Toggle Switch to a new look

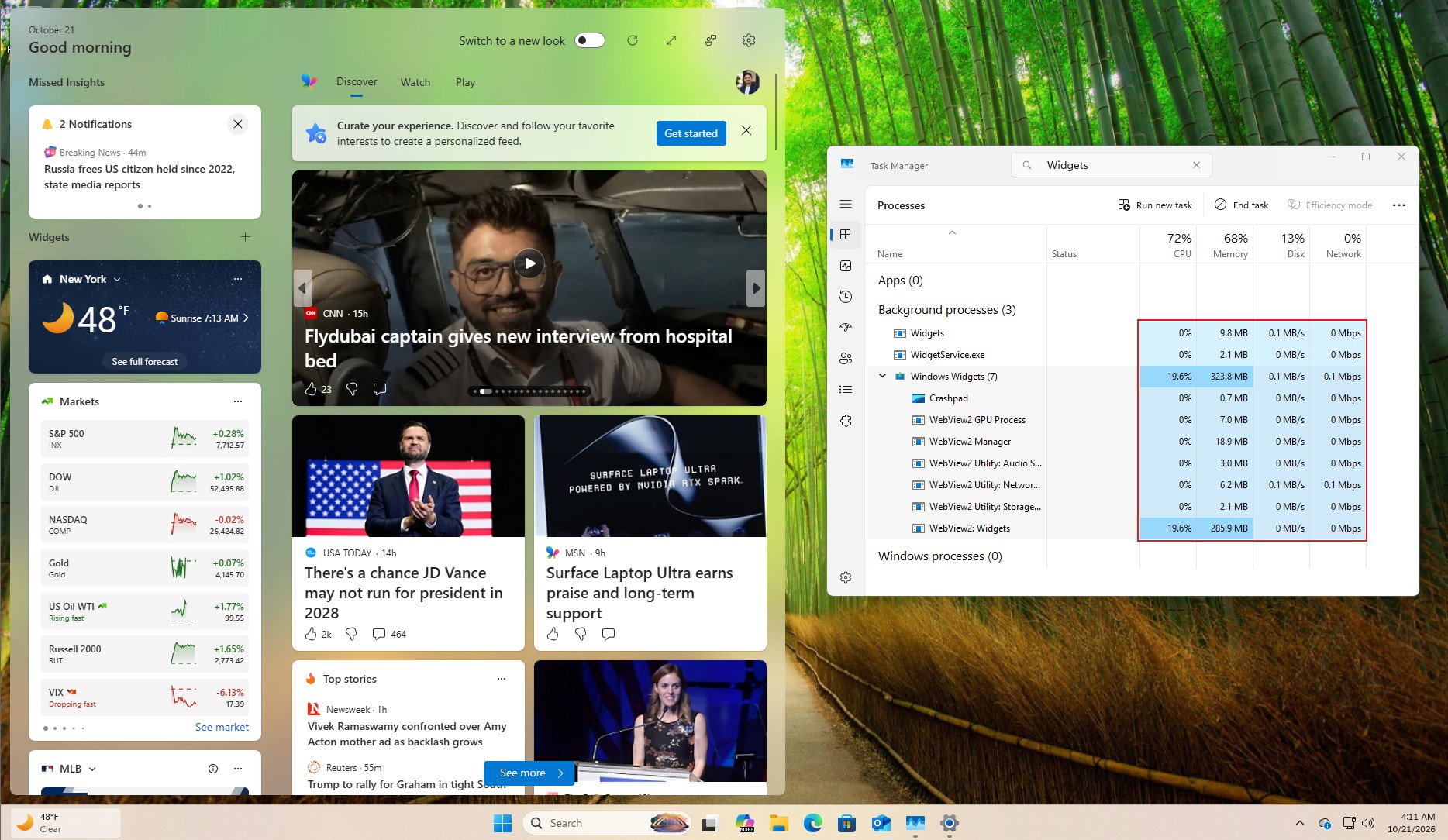(x=590, y=40)
